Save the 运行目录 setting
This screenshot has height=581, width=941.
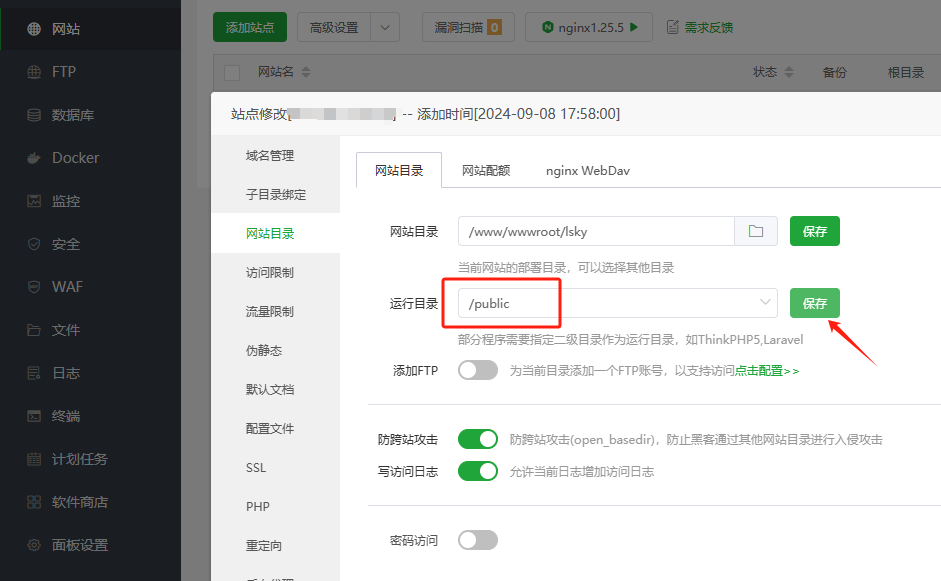(814, 303)
